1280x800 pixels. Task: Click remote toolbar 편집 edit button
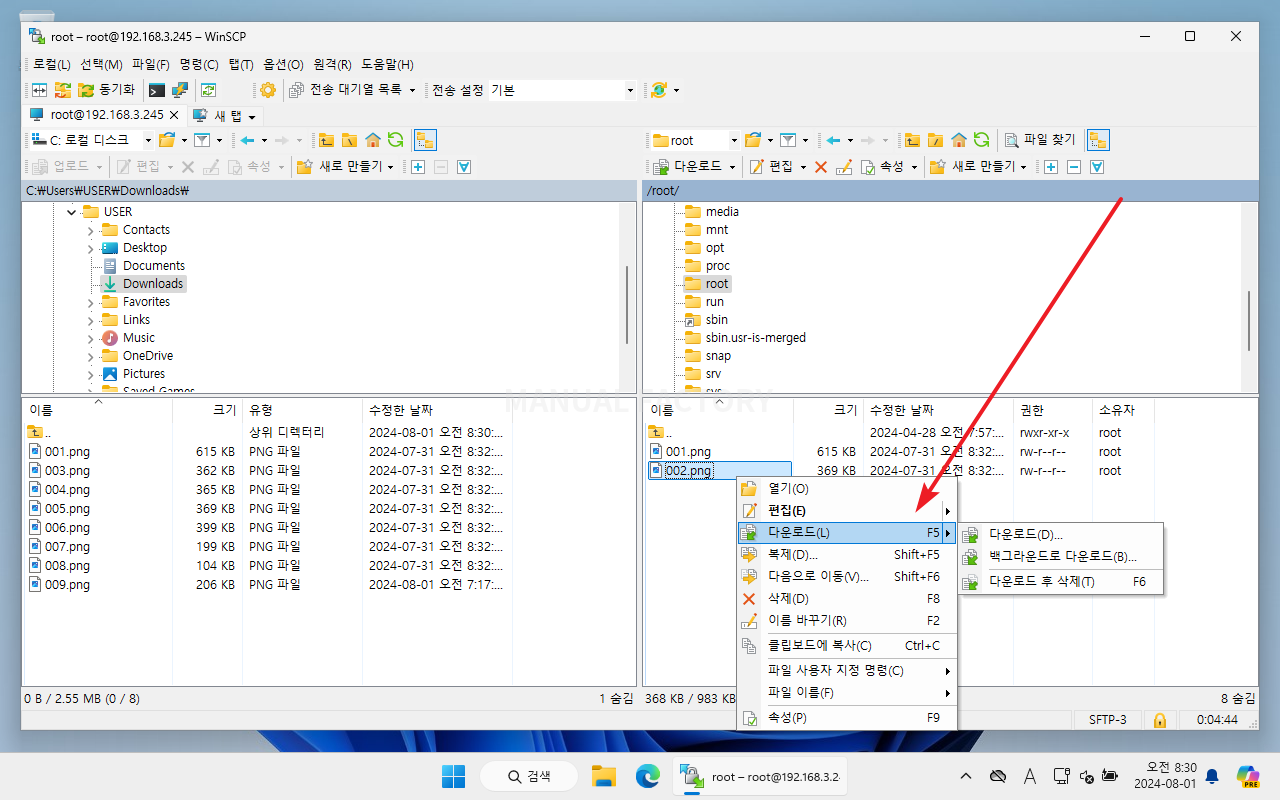click(770, 167)
